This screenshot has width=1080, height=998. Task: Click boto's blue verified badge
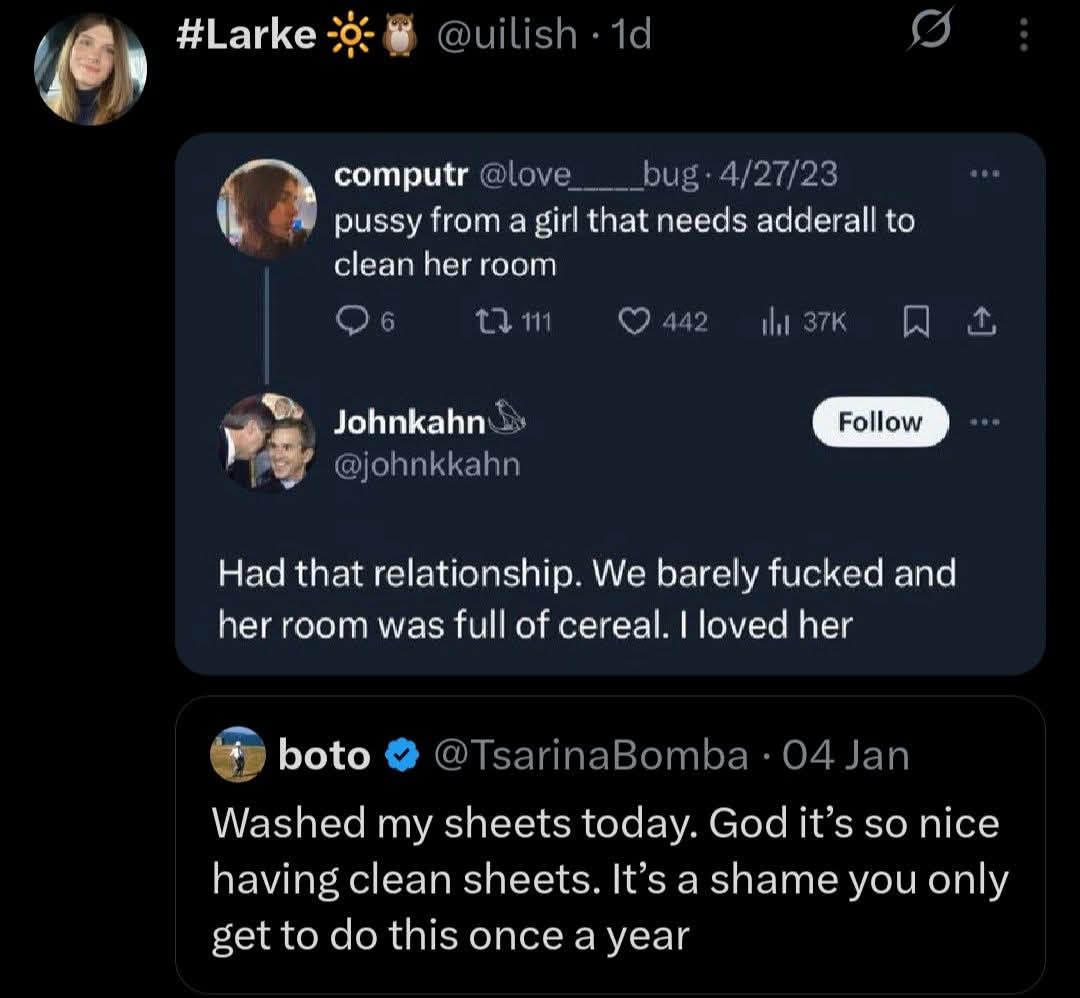coord(402,755)
